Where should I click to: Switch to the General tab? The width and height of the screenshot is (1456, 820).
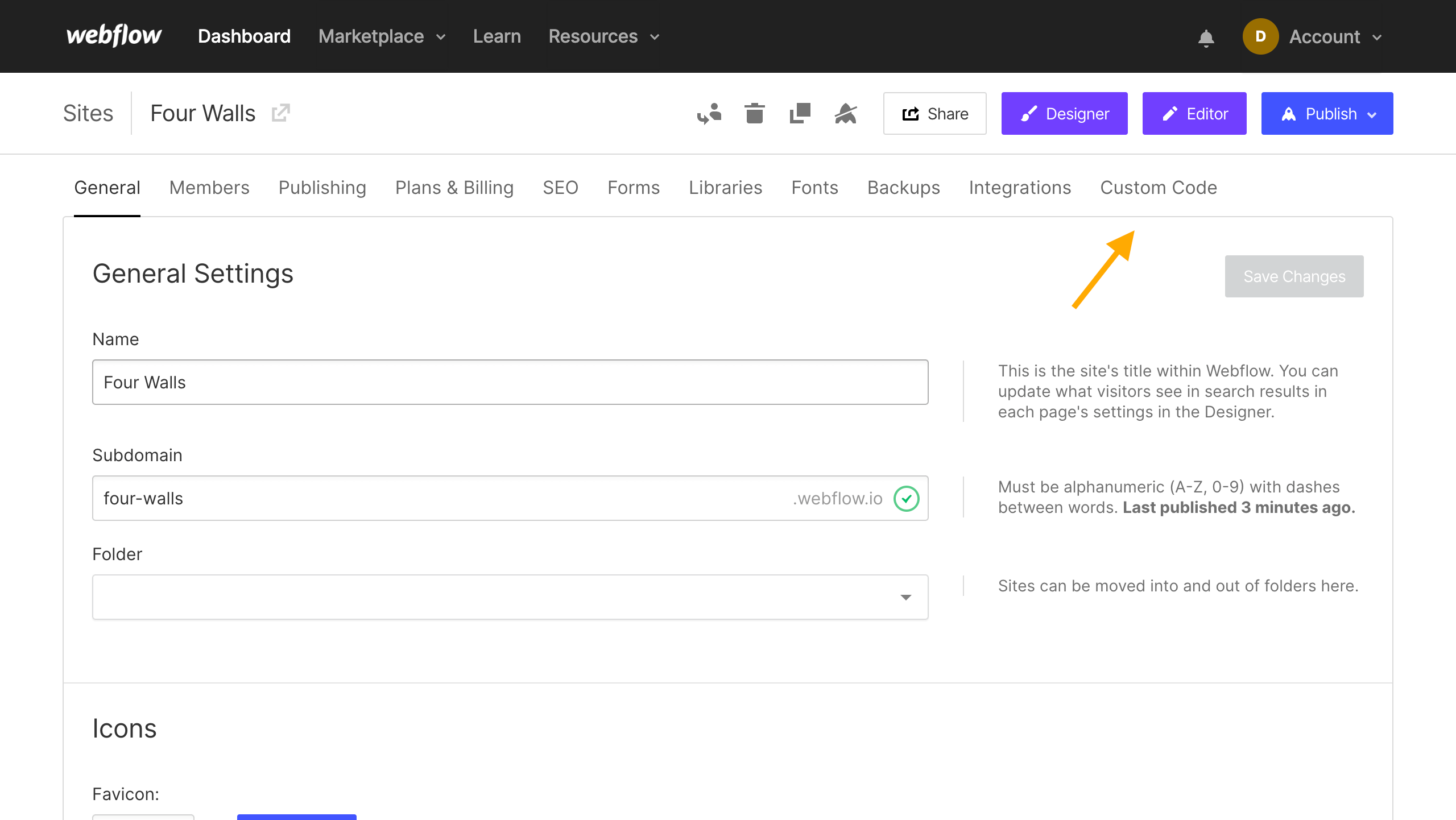107,188
